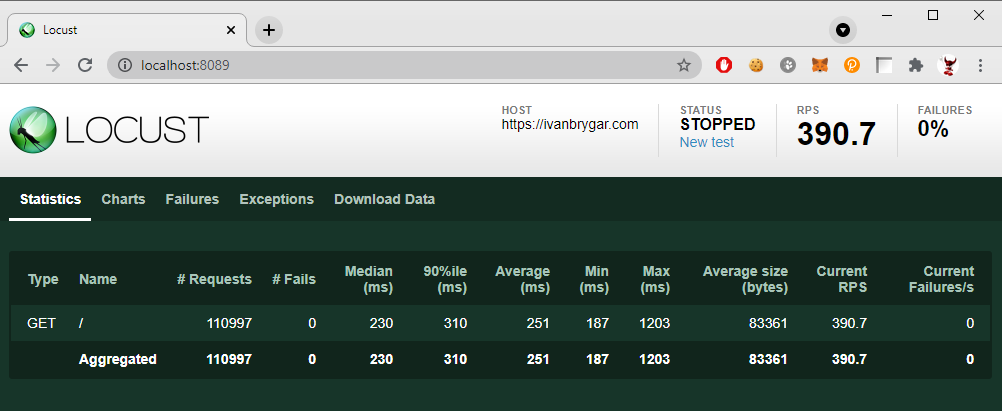The image size is (1002, 411).
Task: Click the localhost:8089 address bar
Action: pos(400,65)
